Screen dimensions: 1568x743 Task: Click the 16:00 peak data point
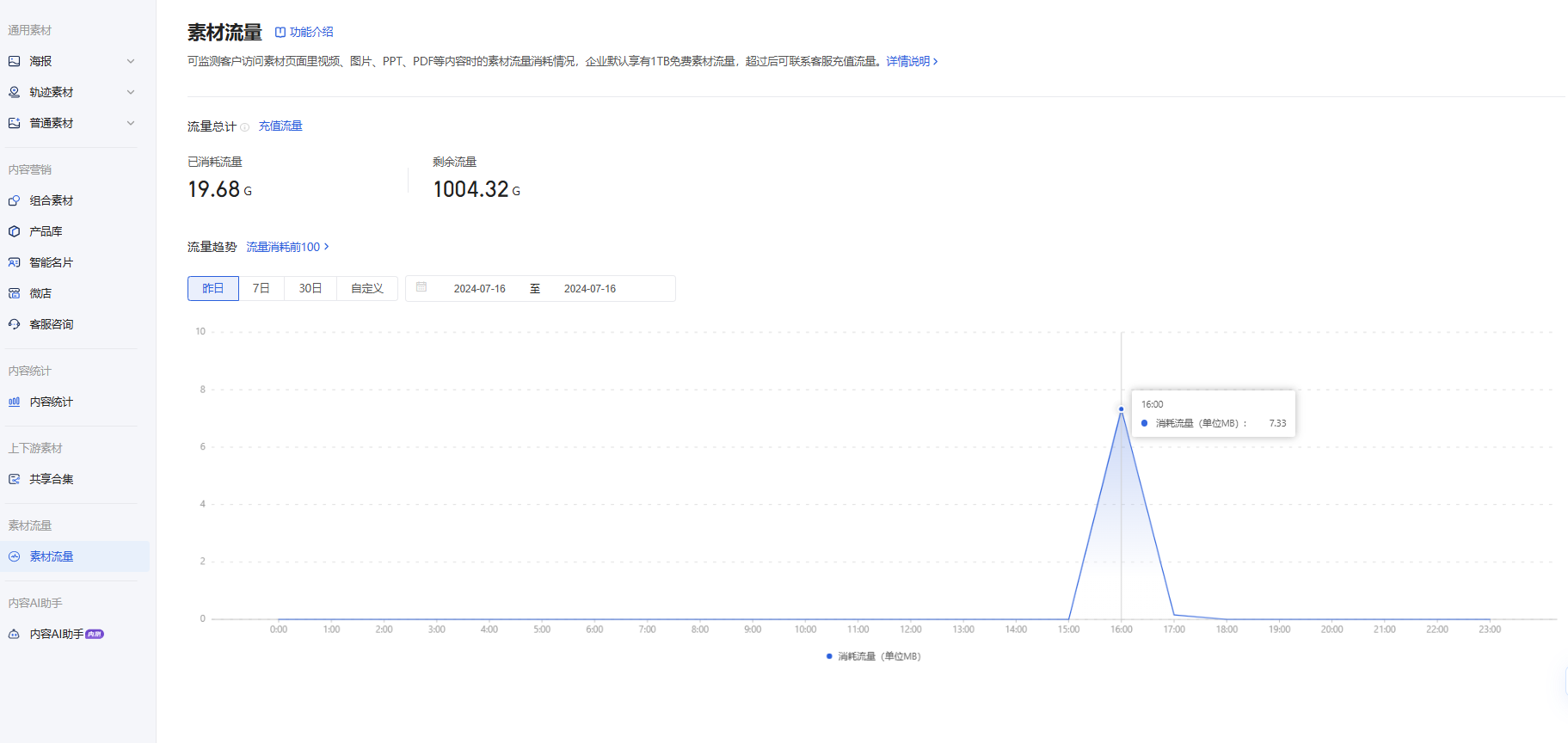pyautogui.click(x=1121, y=409)
